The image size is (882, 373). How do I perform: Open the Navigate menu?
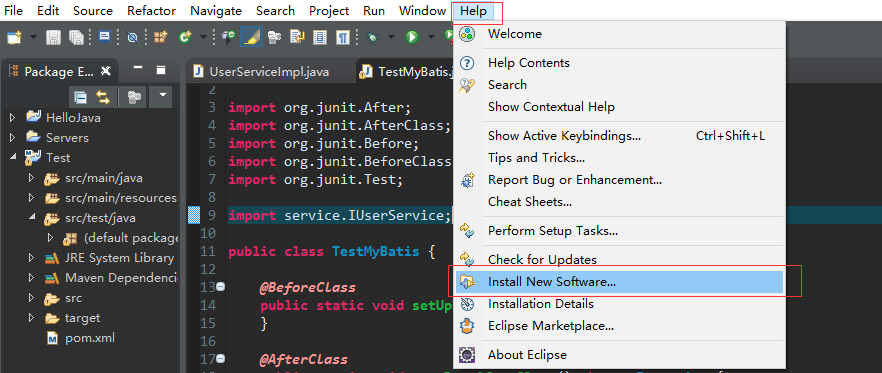click(216, 11)
